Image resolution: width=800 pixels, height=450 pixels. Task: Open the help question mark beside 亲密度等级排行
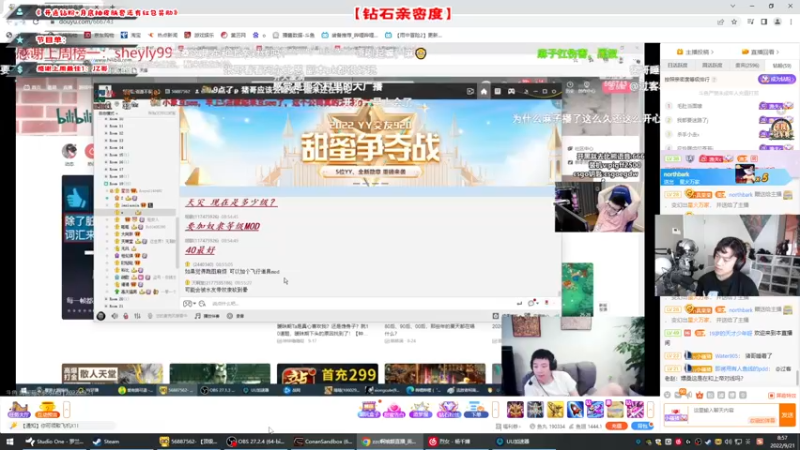pos(714,80)
